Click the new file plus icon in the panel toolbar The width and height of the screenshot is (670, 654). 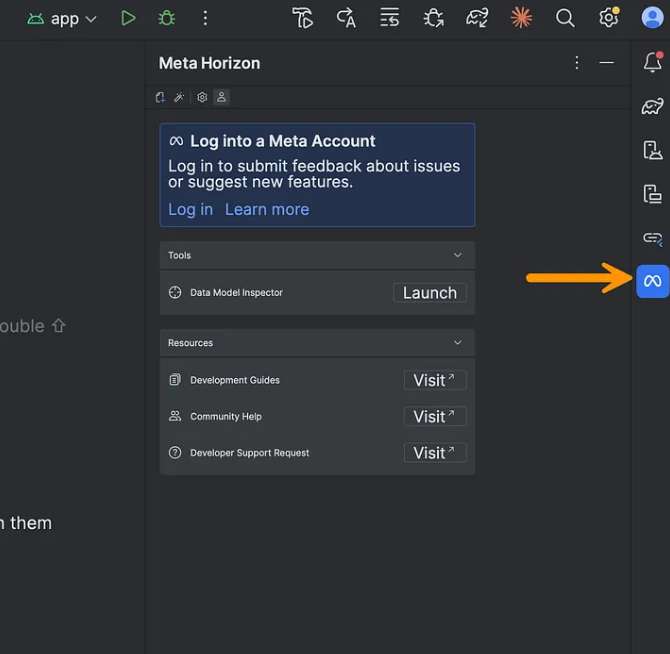pos(160,97)
